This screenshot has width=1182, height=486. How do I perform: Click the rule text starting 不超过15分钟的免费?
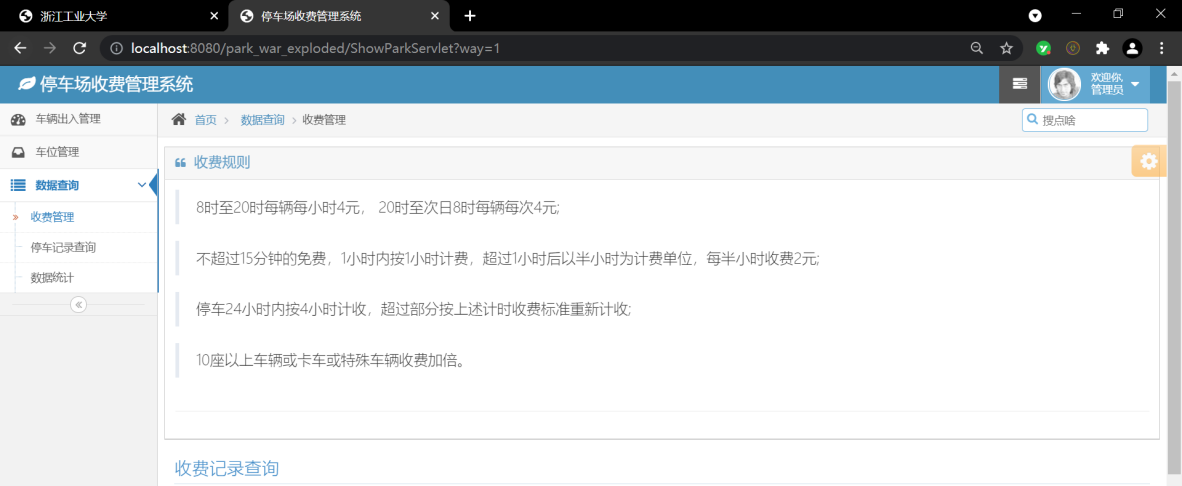(x=507, y=258)
